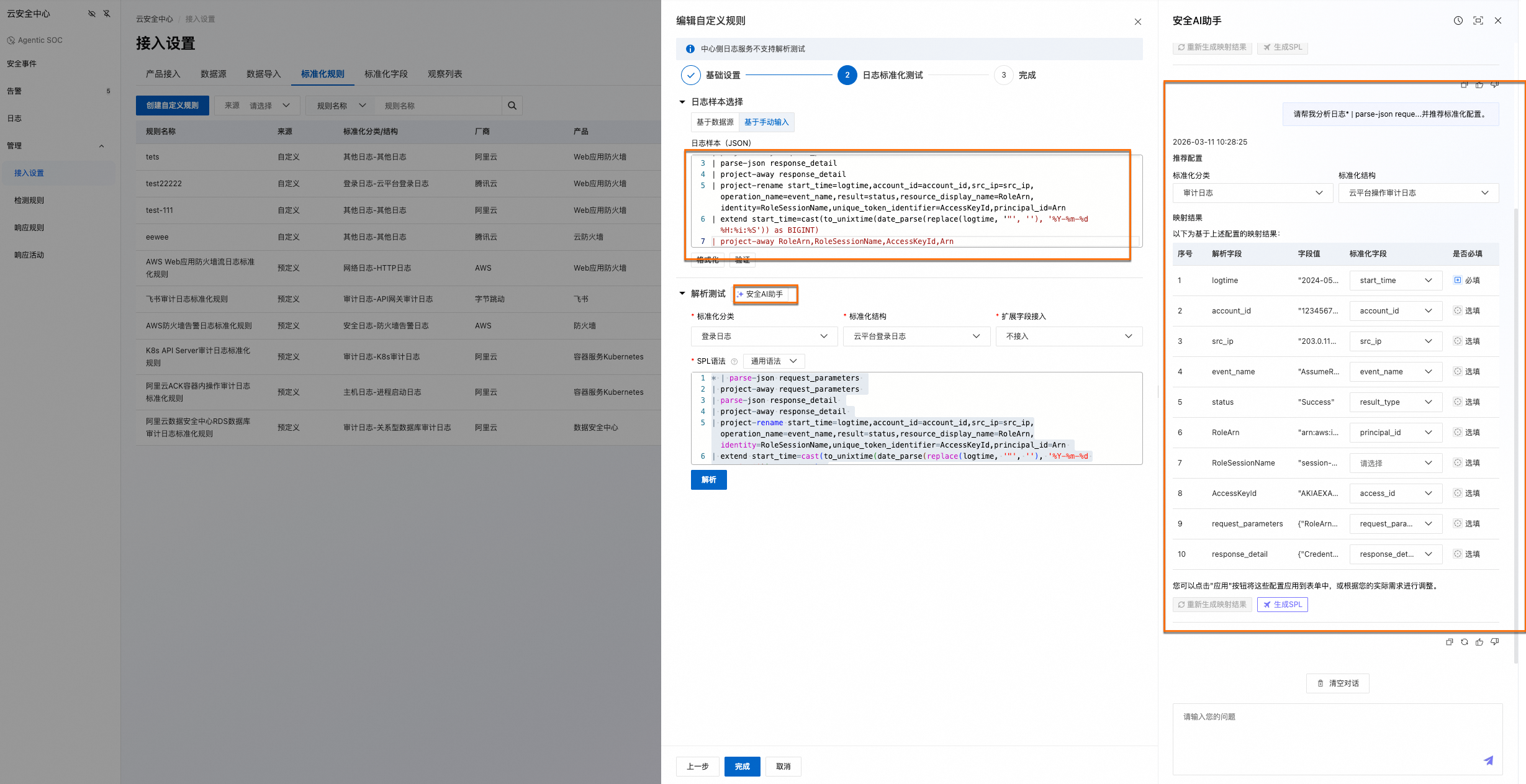1526x784 pixels.
Task: Click the send message paper-plane icon
Action: [x=1488, y=760]
